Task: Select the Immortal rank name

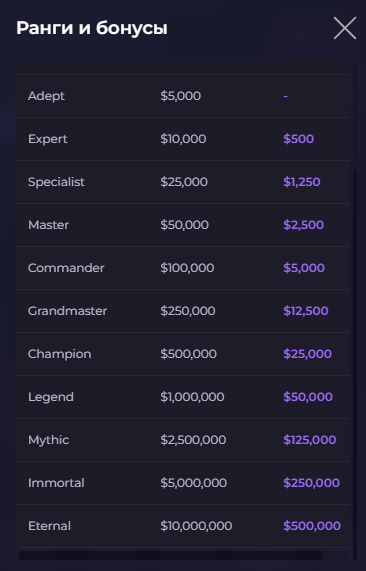Action: [x=56, y=483]
